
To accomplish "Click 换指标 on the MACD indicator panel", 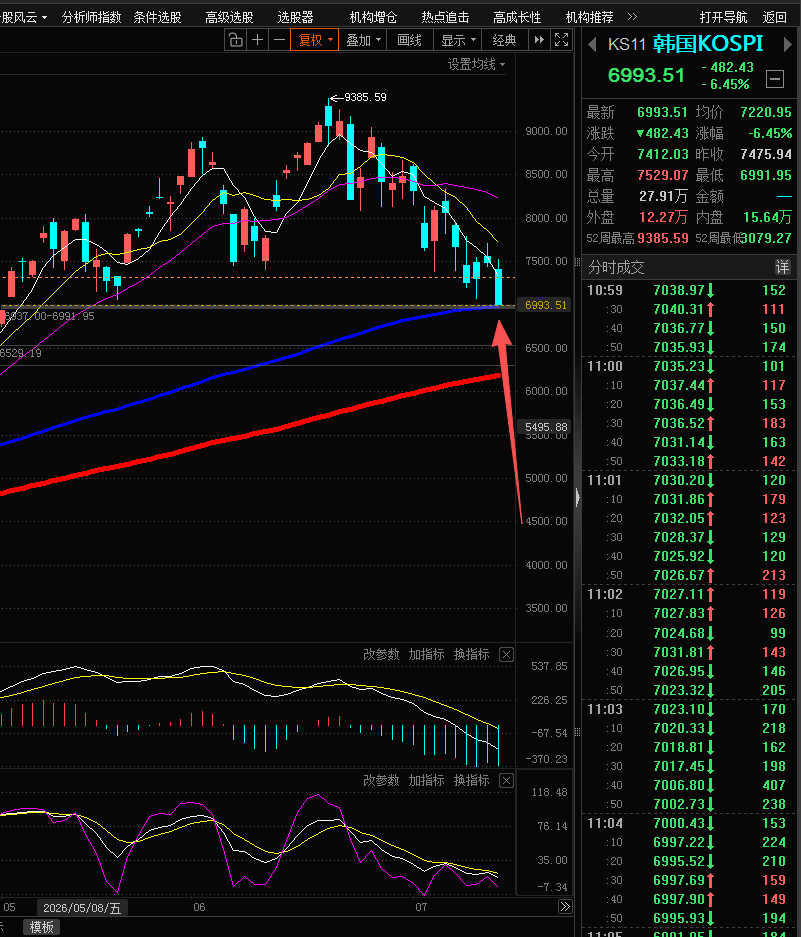I will tap(472, 654).
